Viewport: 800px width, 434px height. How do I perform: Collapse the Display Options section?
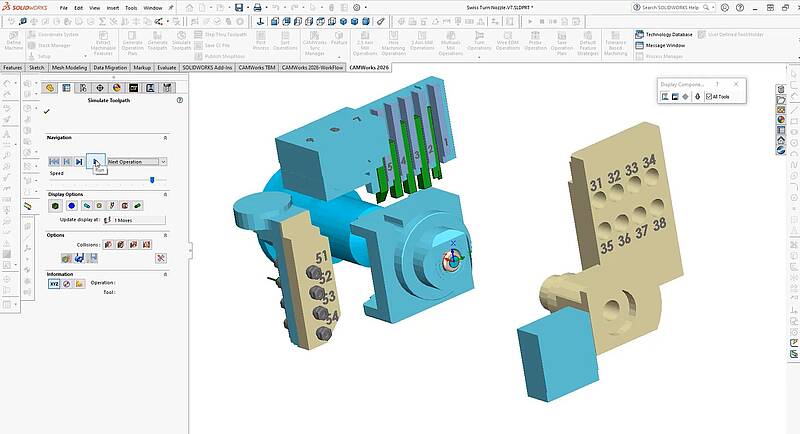point(163,194)
